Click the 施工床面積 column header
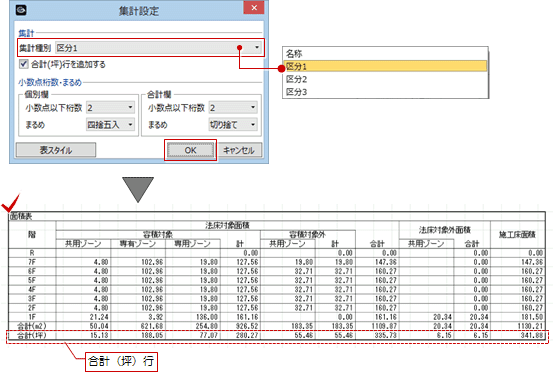This screenshot has width=553, height=375. (x=517, y=234)
